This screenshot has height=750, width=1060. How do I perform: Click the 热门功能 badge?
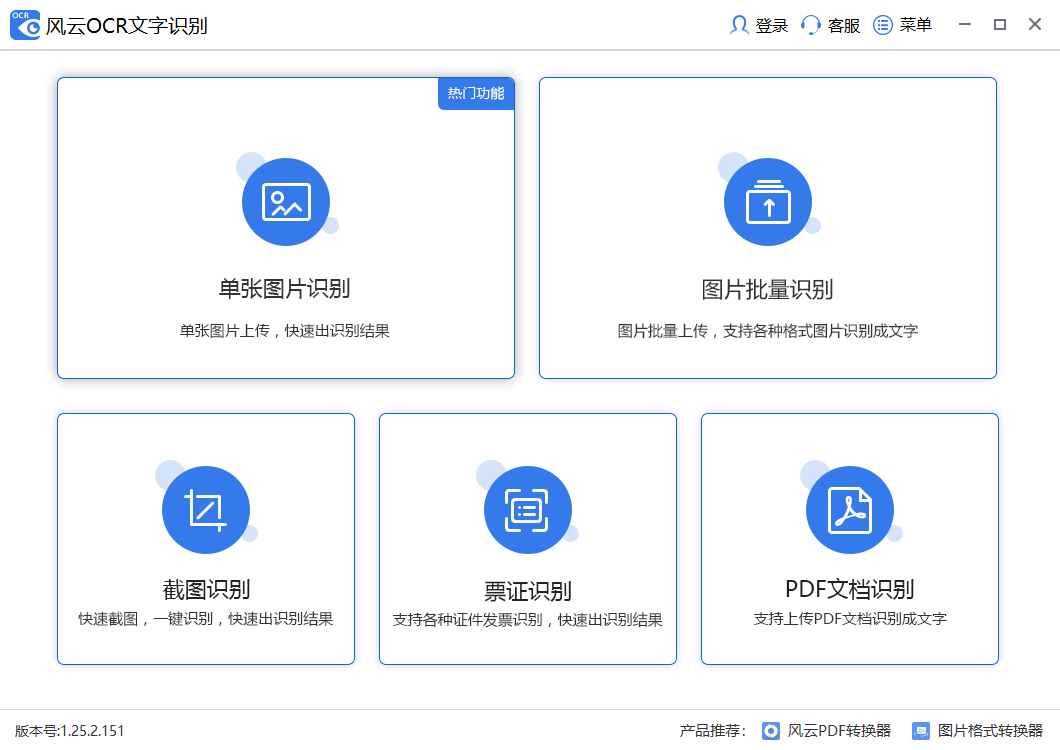(x=477, y=93)
